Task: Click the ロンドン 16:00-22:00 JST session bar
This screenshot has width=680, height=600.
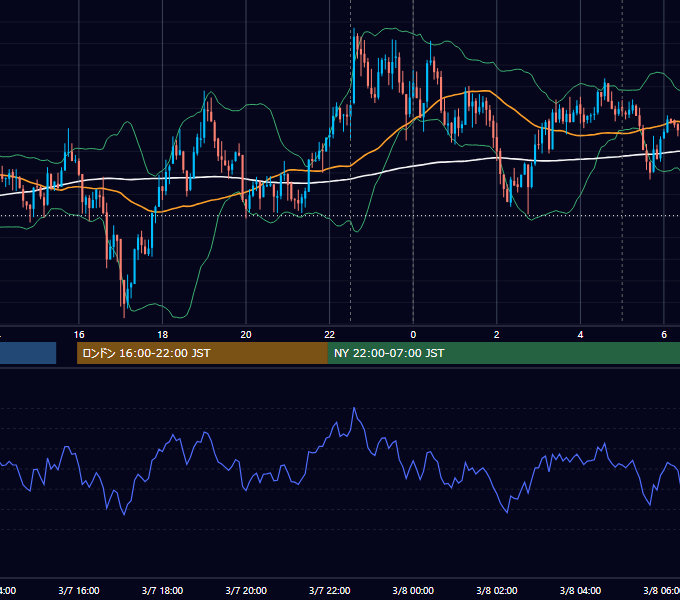Action: 202,353
